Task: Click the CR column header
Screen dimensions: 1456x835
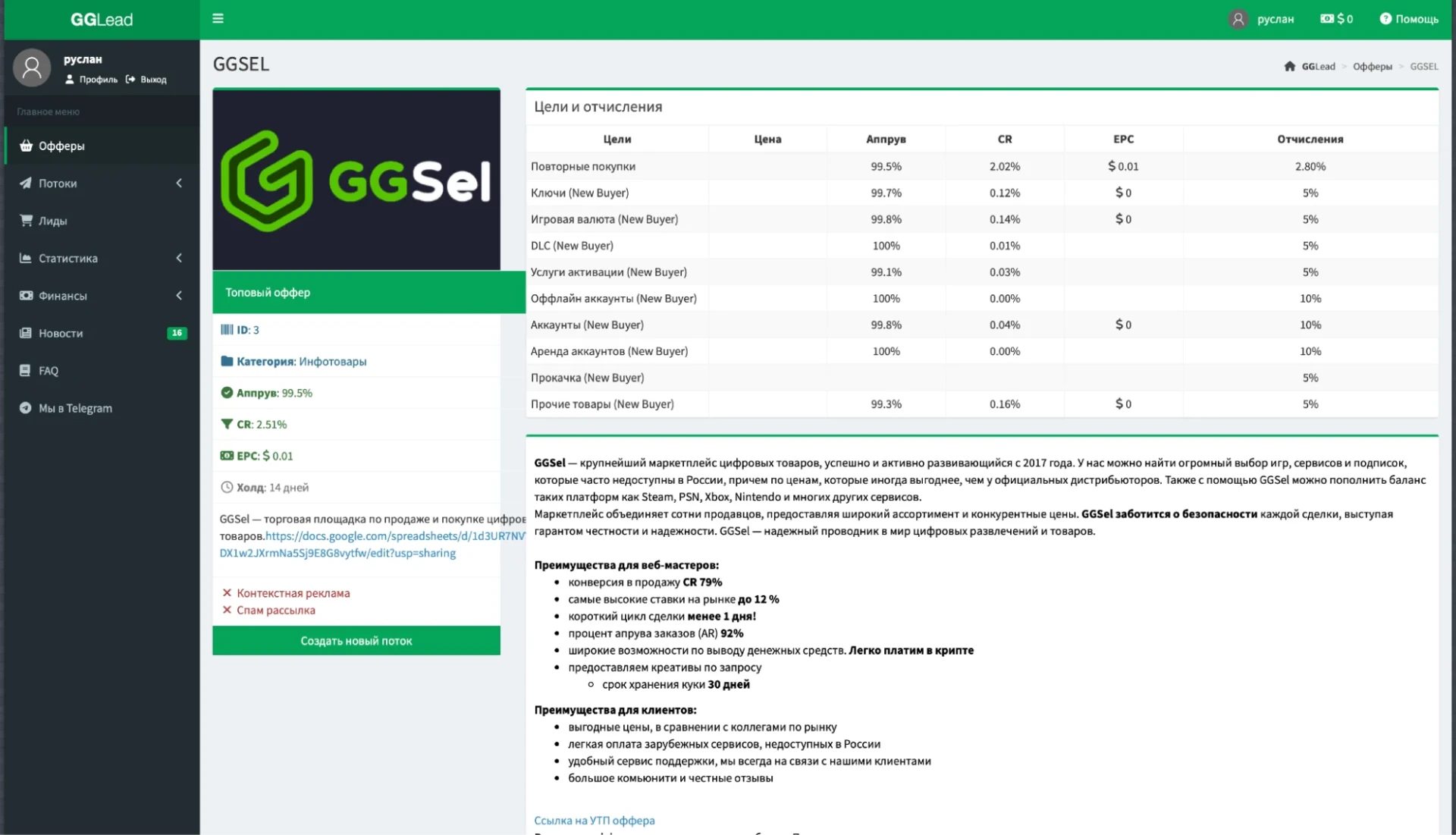Action: click(1005, 140)
